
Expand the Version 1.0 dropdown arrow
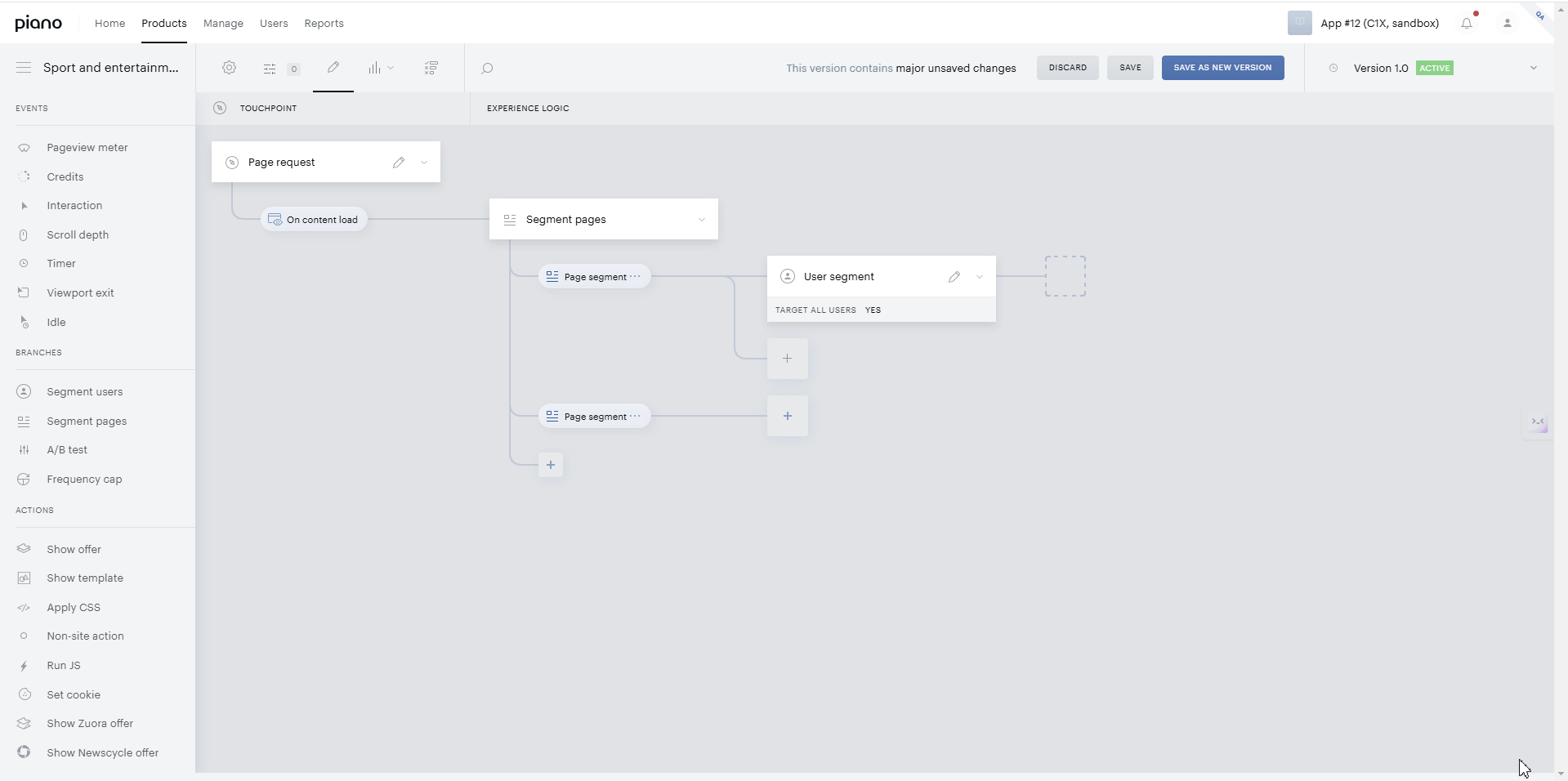point(1534,68)
